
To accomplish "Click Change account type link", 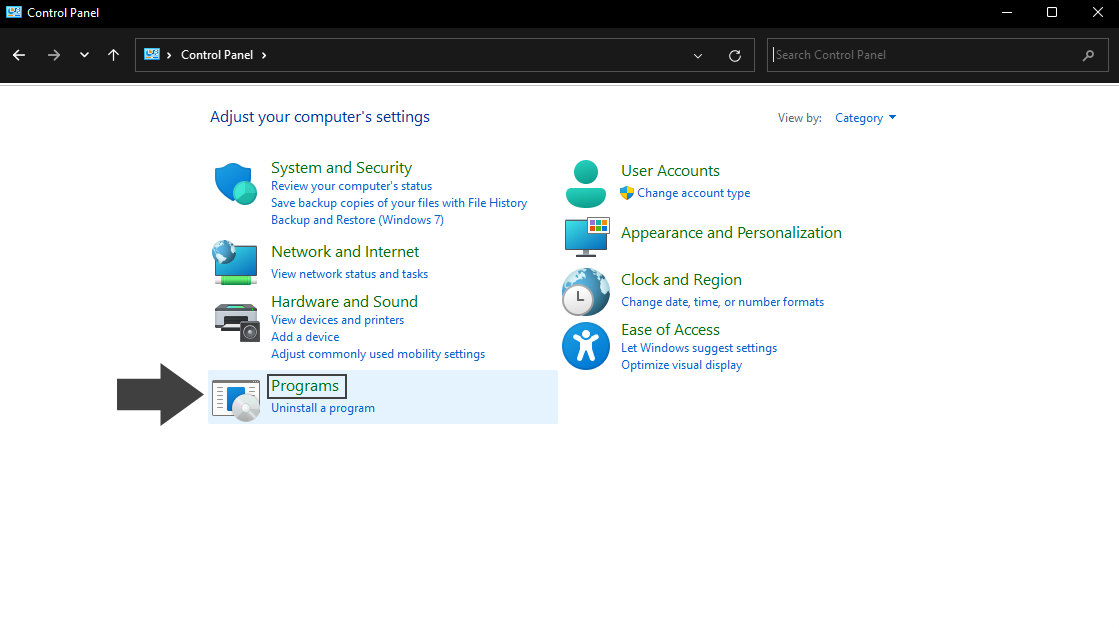I will (693, 193).
